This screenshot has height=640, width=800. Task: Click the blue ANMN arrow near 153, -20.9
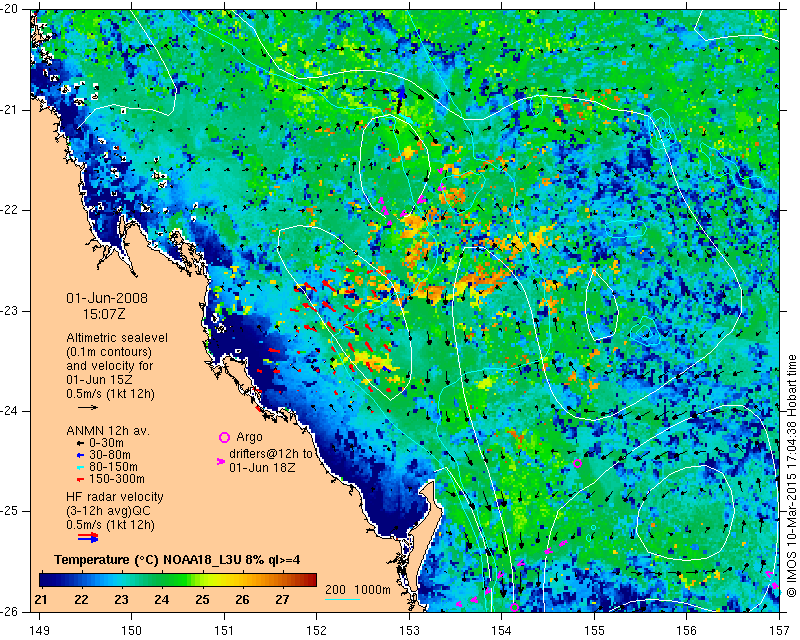coord(402,96)
